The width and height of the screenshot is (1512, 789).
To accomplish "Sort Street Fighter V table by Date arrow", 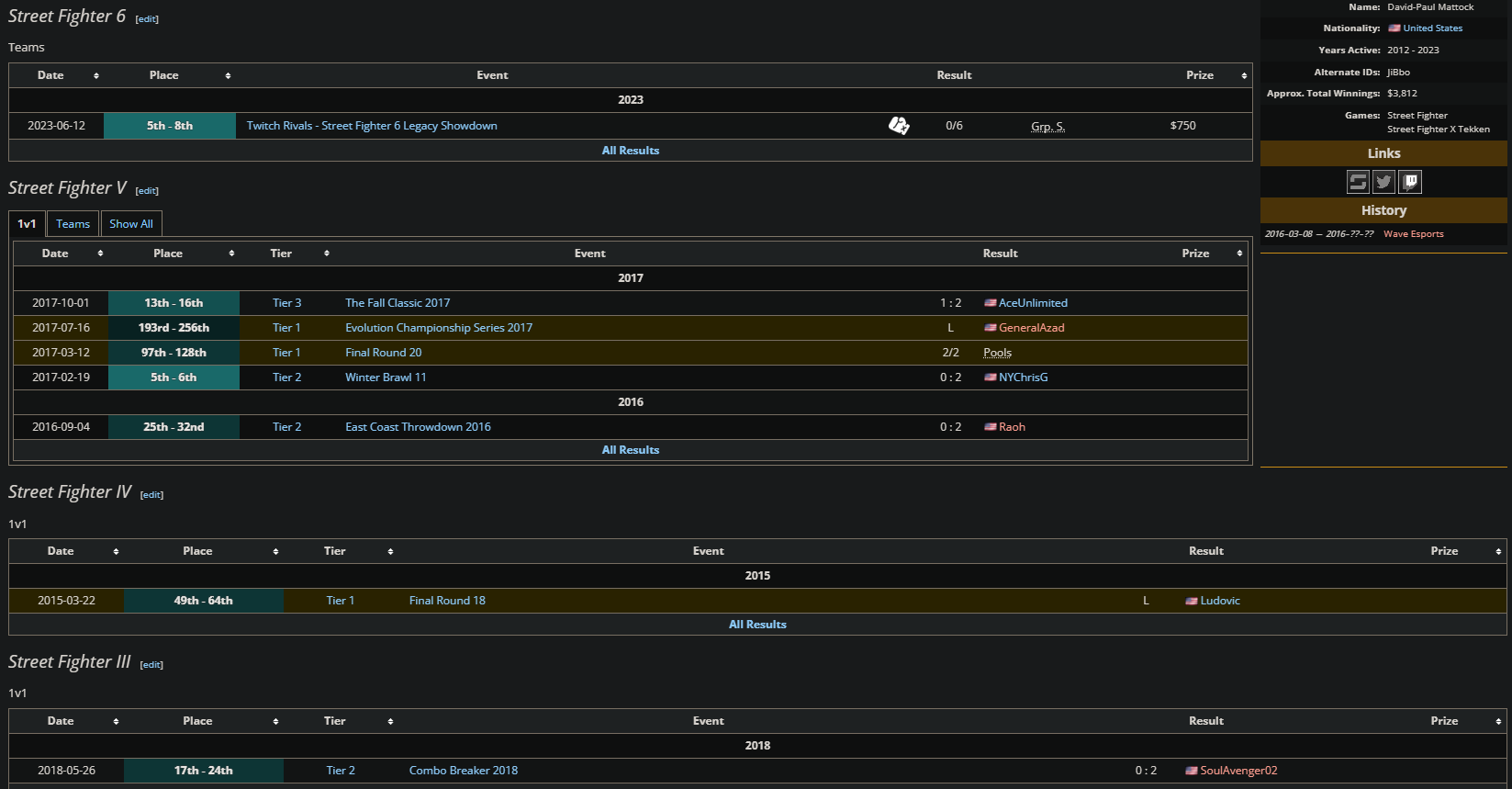I will pos(100,254).
